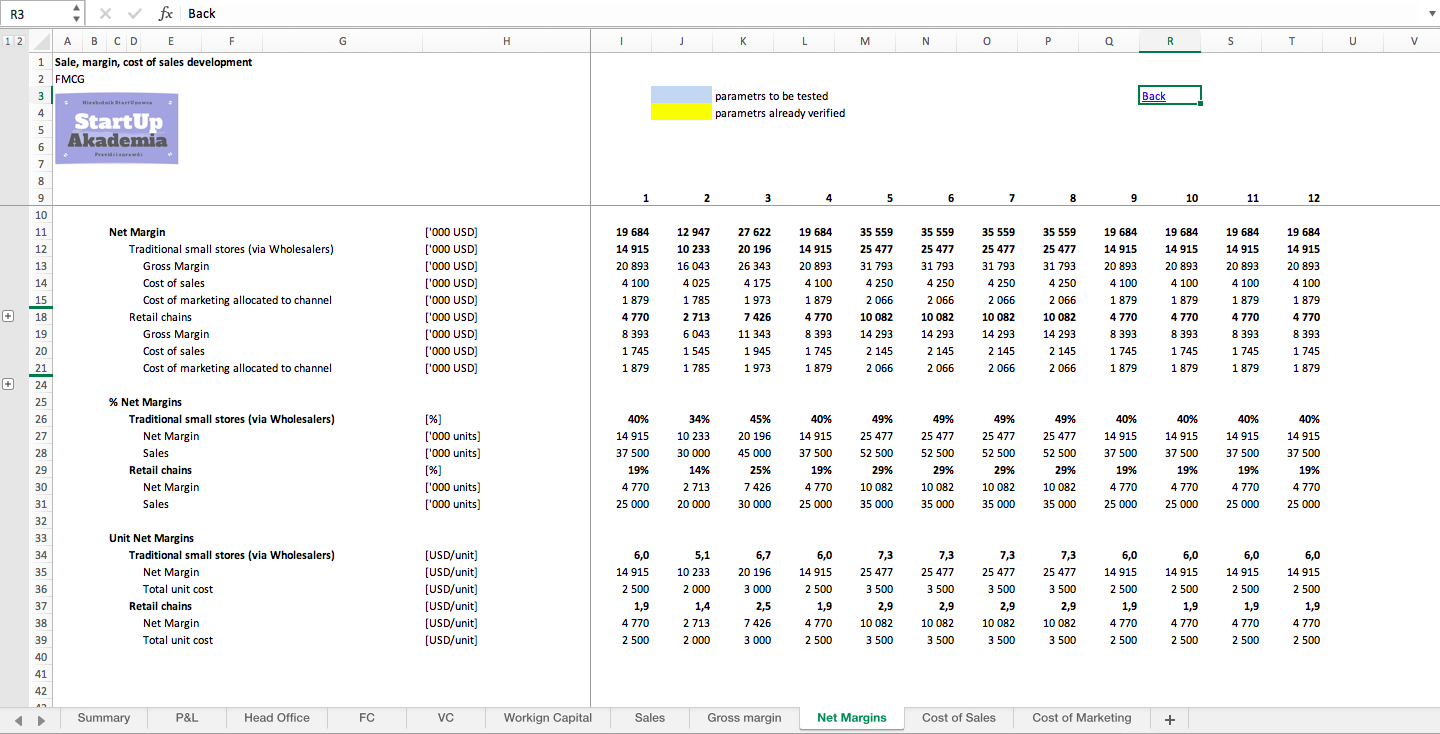Open the Cost of Sales tab
The image size is (1440, 734).
(959, 718)
